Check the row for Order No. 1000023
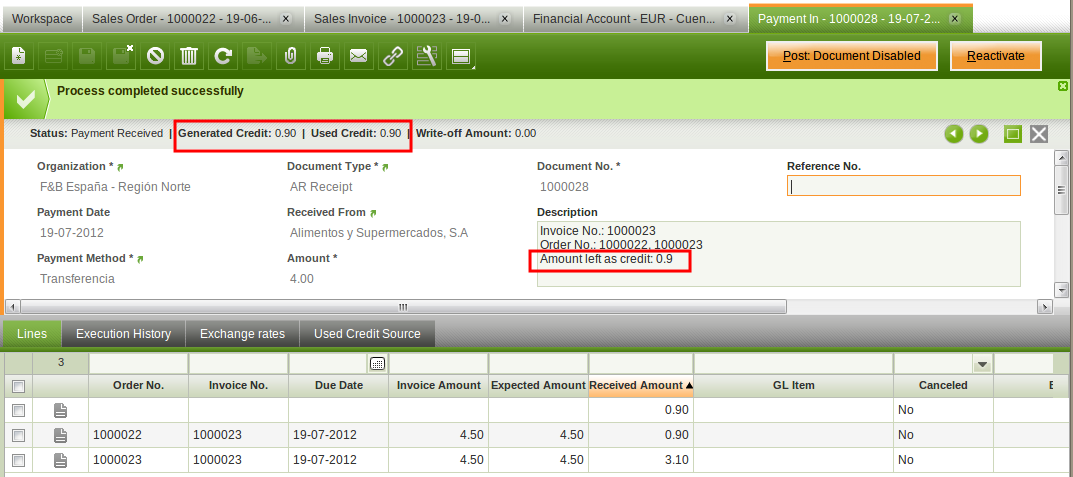This screenshot has width=1073, height=477. (x=17, y=460)
